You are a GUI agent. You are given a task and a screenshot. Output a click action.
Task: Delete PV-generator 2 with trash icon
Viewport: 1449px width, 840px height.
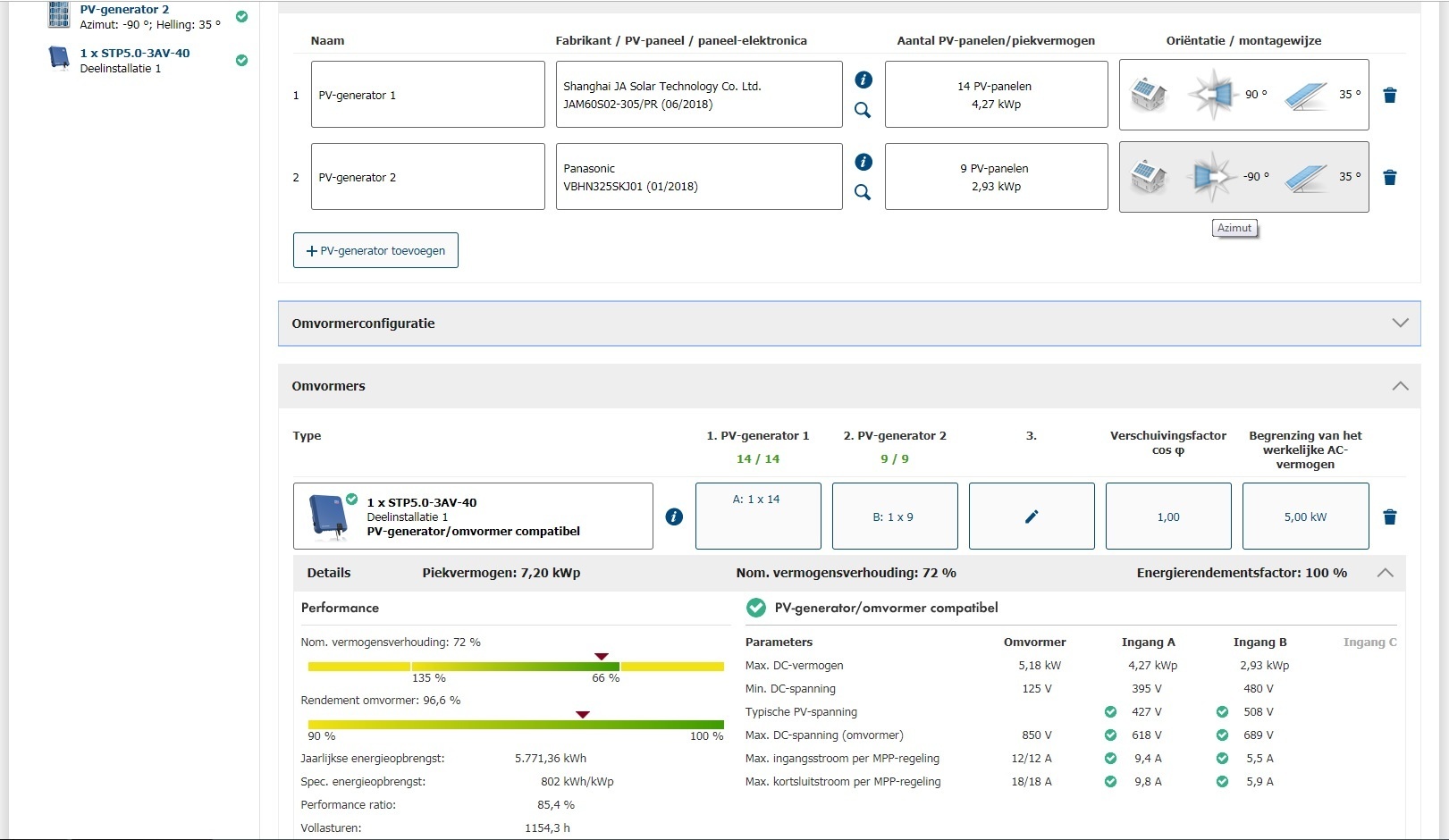pos(1389,178)
